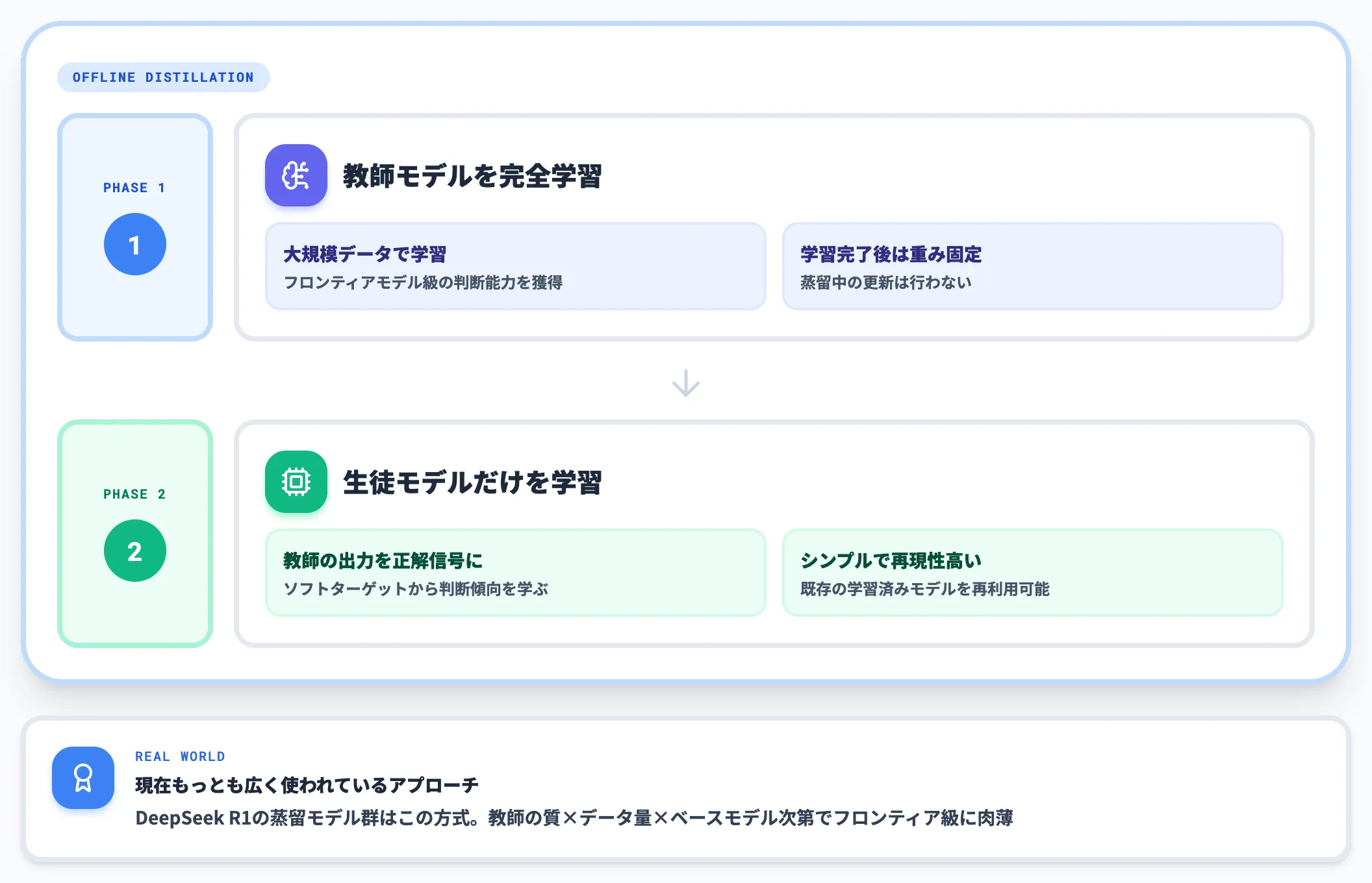Click the PHASE 1 label
The image size is (1372, 883).
coord(134,188)
